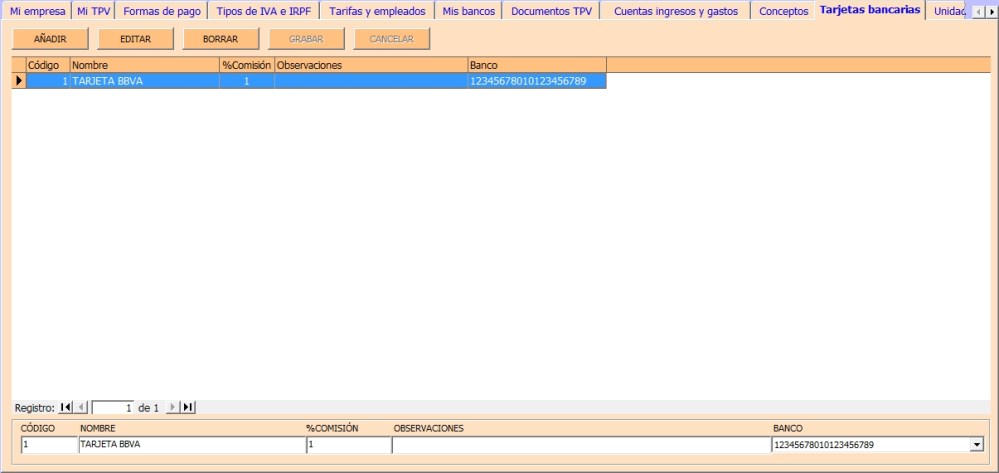Select row marker for TARJETA BBVA
Image resolution: width=999 pixels, height=473 pixels.
pyautogui.click(x=19, y=81)
